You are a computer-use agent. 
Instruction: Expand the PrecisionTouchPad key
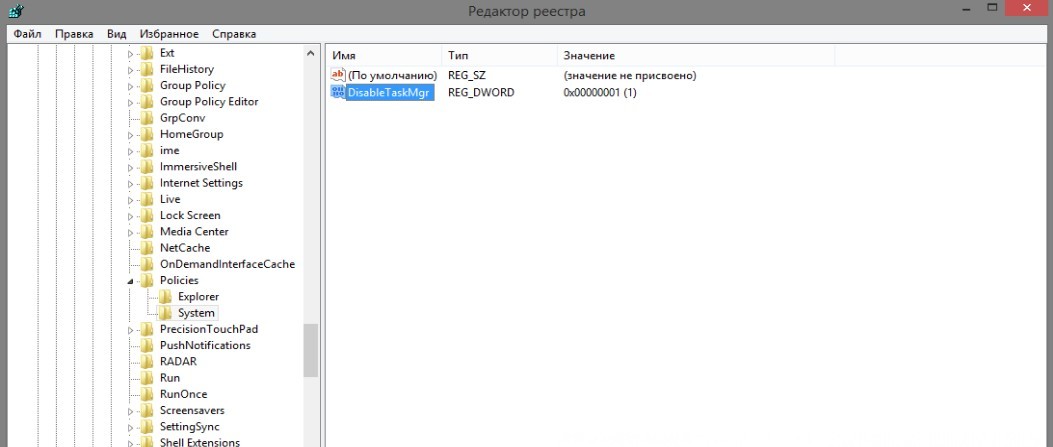pos(131,330)
